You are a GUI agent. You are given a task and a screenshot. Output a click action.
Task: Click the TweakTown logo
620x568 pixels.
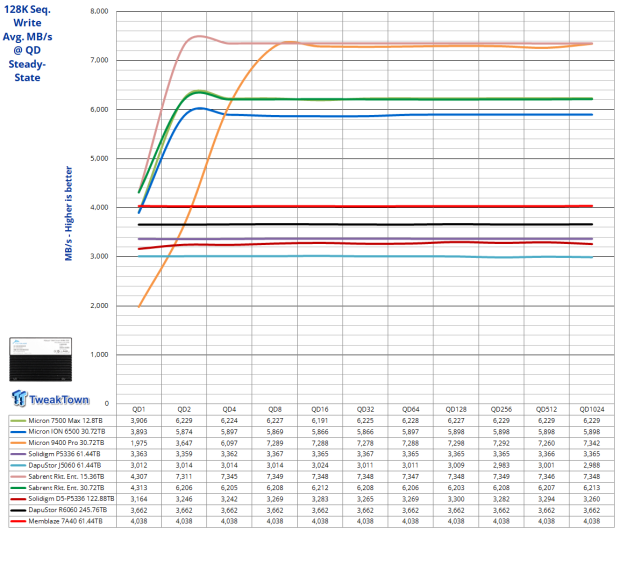point(51,398)
